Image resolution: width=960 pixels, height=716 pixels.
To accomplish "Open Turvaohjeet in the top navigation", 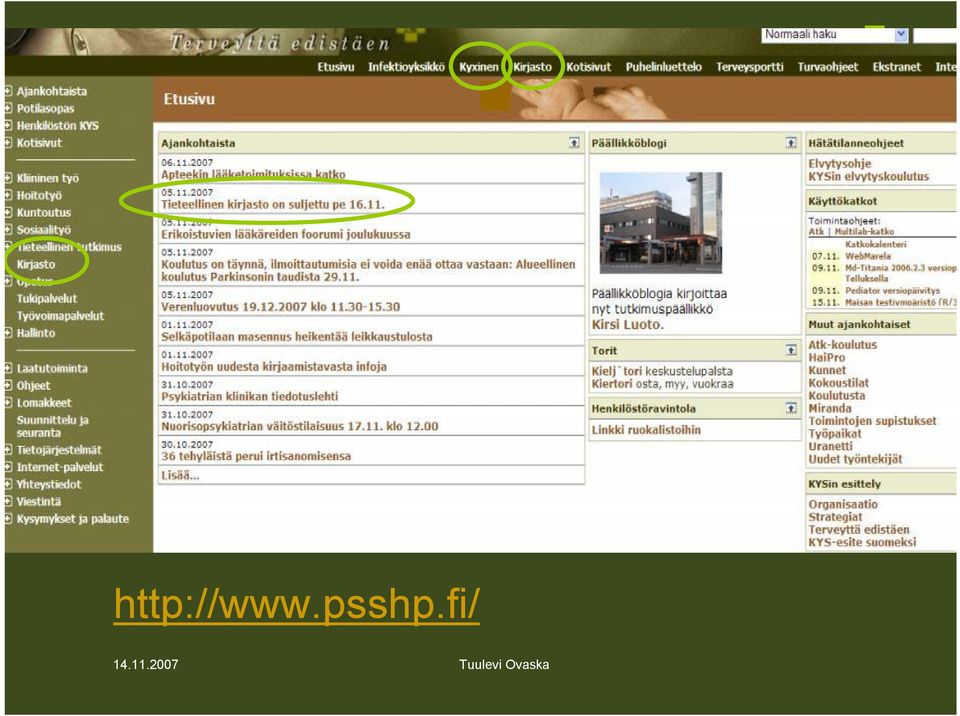I will point(828,67).
